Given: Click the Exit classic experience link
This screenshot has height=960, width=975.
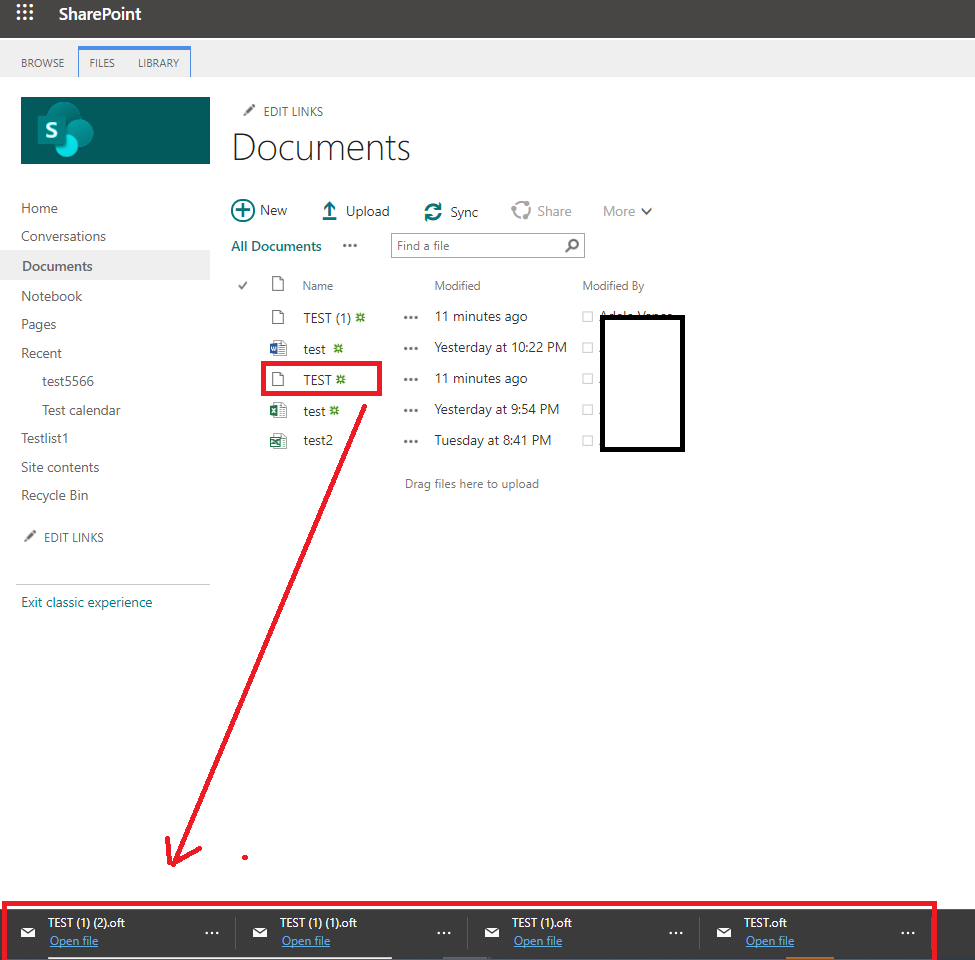Looking at the screenshot, I should click(x=86, y=601).
